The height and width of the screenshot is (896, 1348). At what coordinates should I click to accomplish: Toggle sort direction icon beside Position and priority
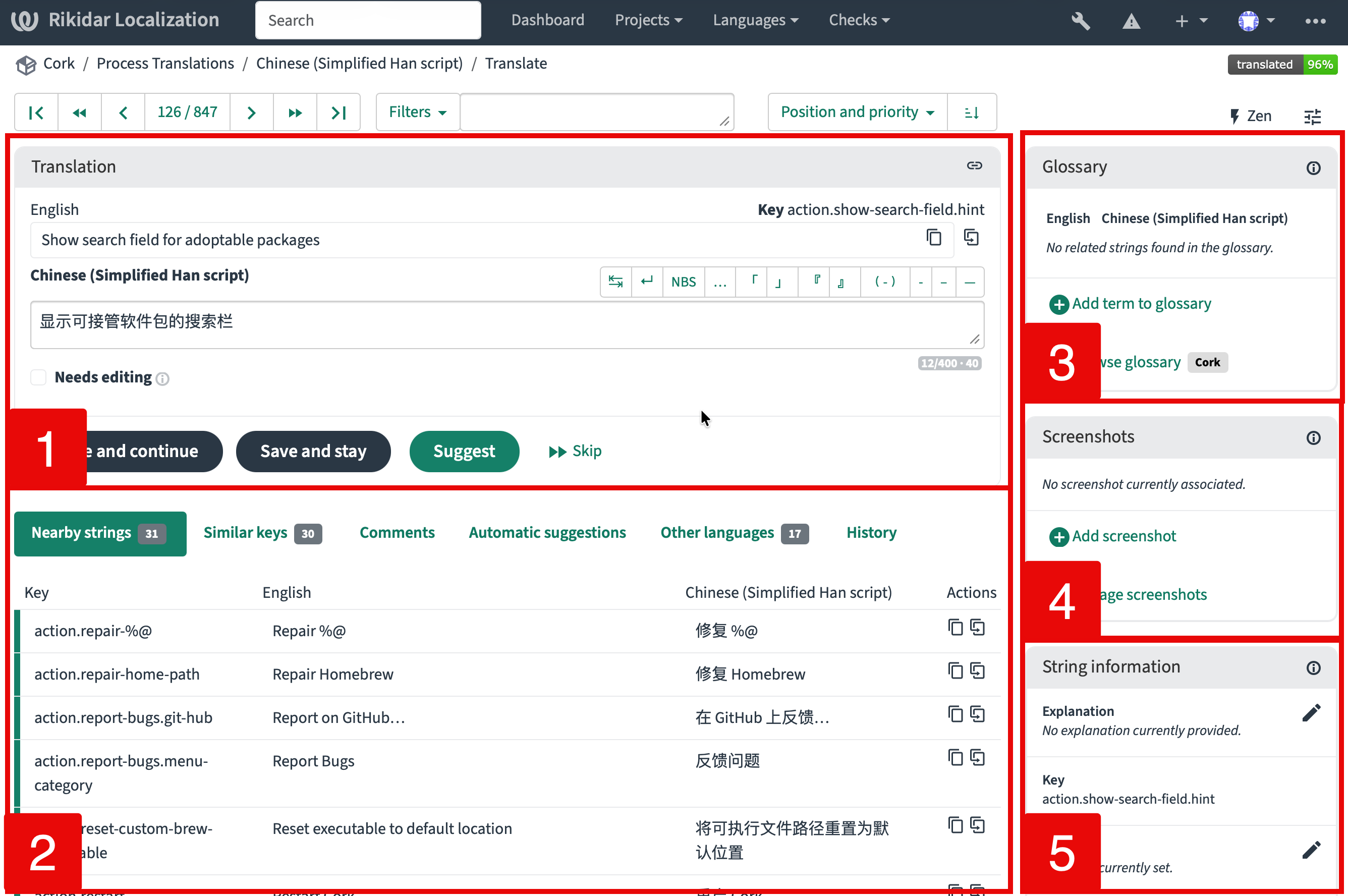[x=972, y=113]
